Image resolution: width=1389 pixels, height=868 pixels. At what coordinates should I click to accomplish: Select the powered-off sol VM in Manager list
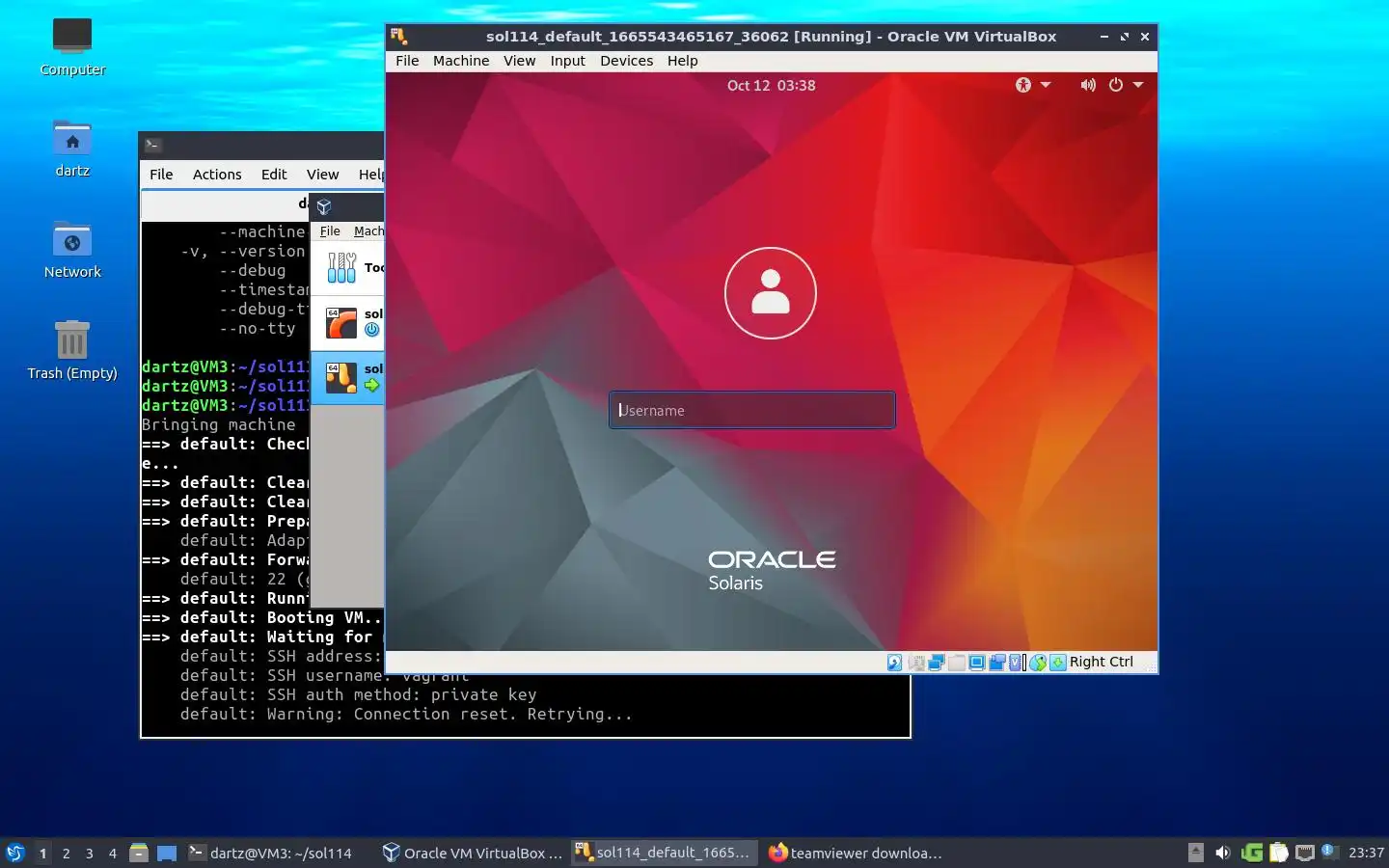point(349,322)
